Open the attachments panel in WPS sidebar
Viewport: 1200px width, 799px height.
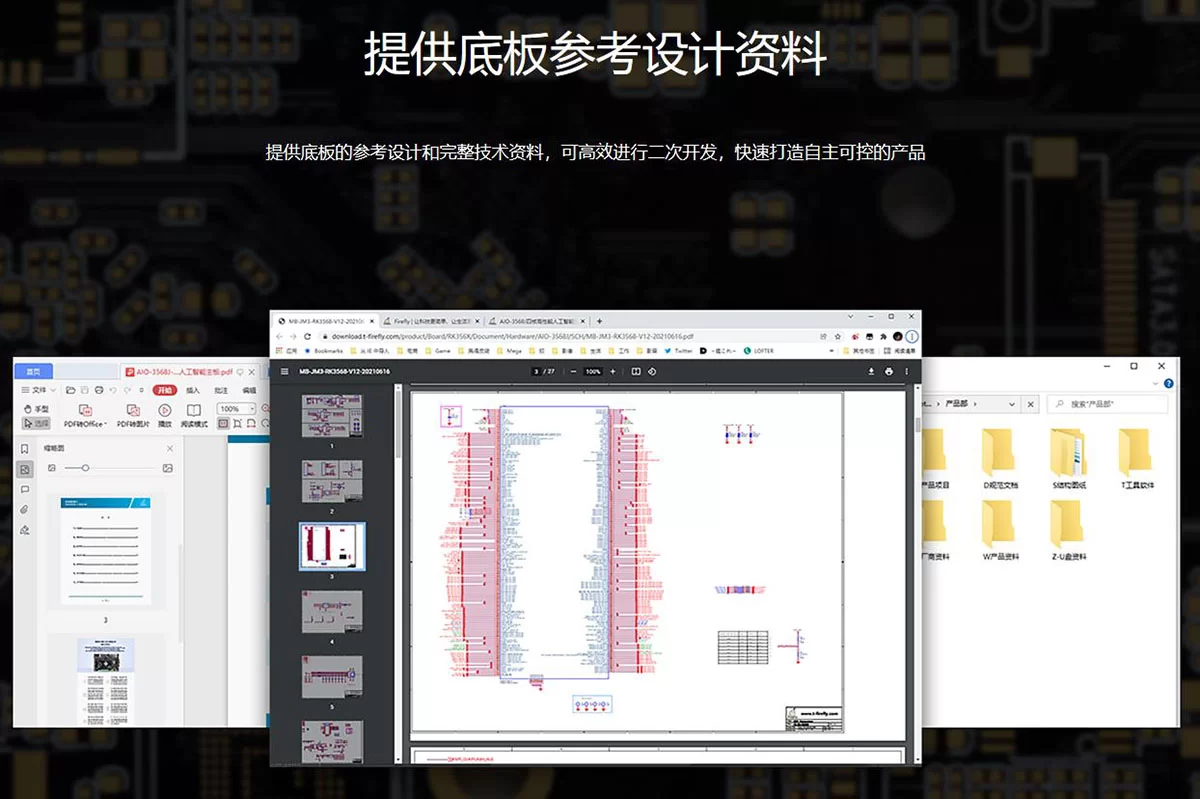pos(24,509)
